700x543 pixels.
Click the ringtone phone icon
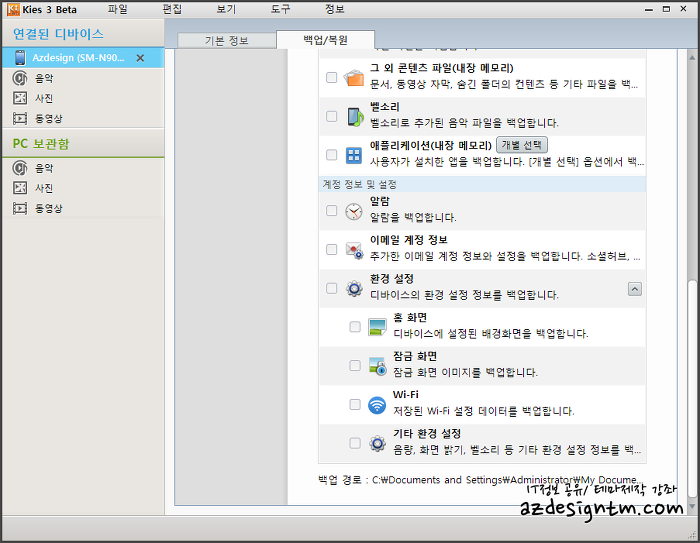[355, 117]
